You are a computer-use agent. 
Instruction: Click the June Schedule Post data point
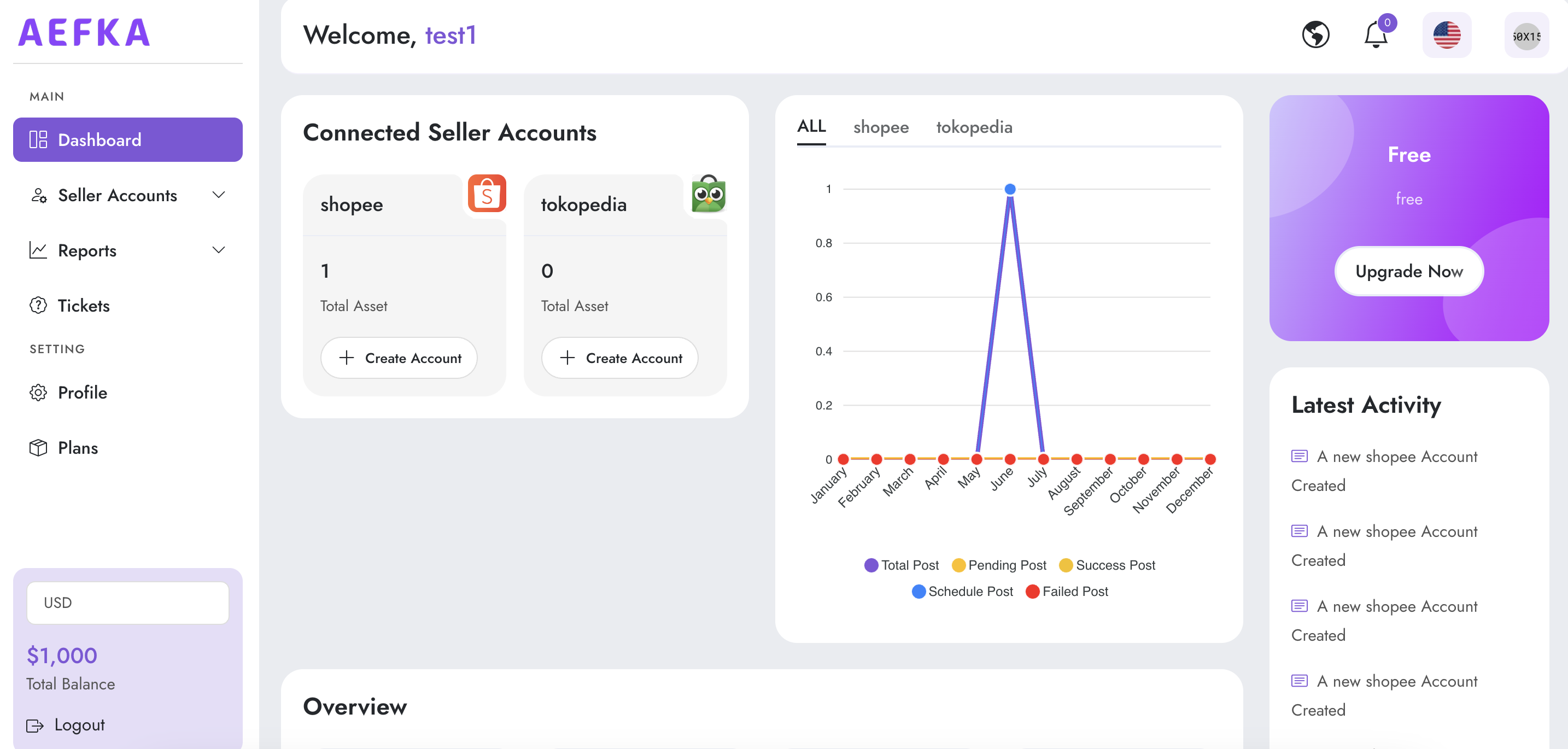click(1010, 189)
